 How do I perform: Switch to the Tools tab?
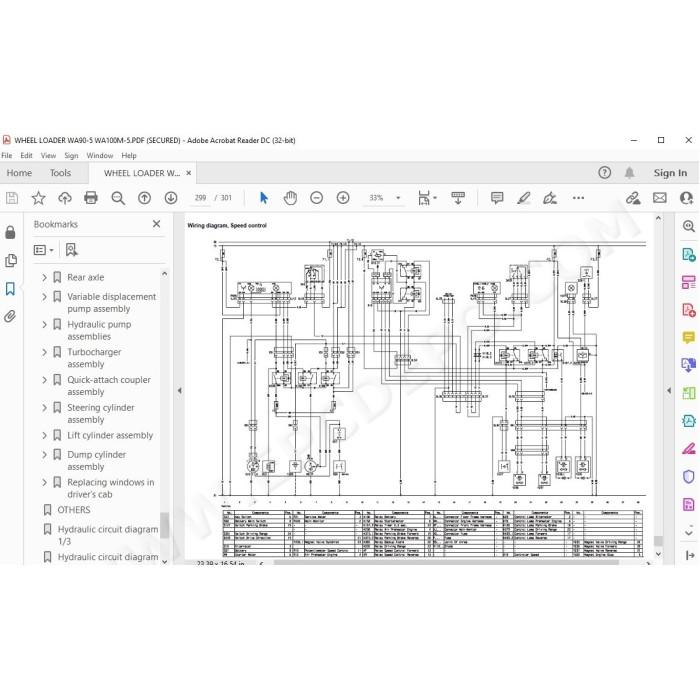click(x=60, y=173)
